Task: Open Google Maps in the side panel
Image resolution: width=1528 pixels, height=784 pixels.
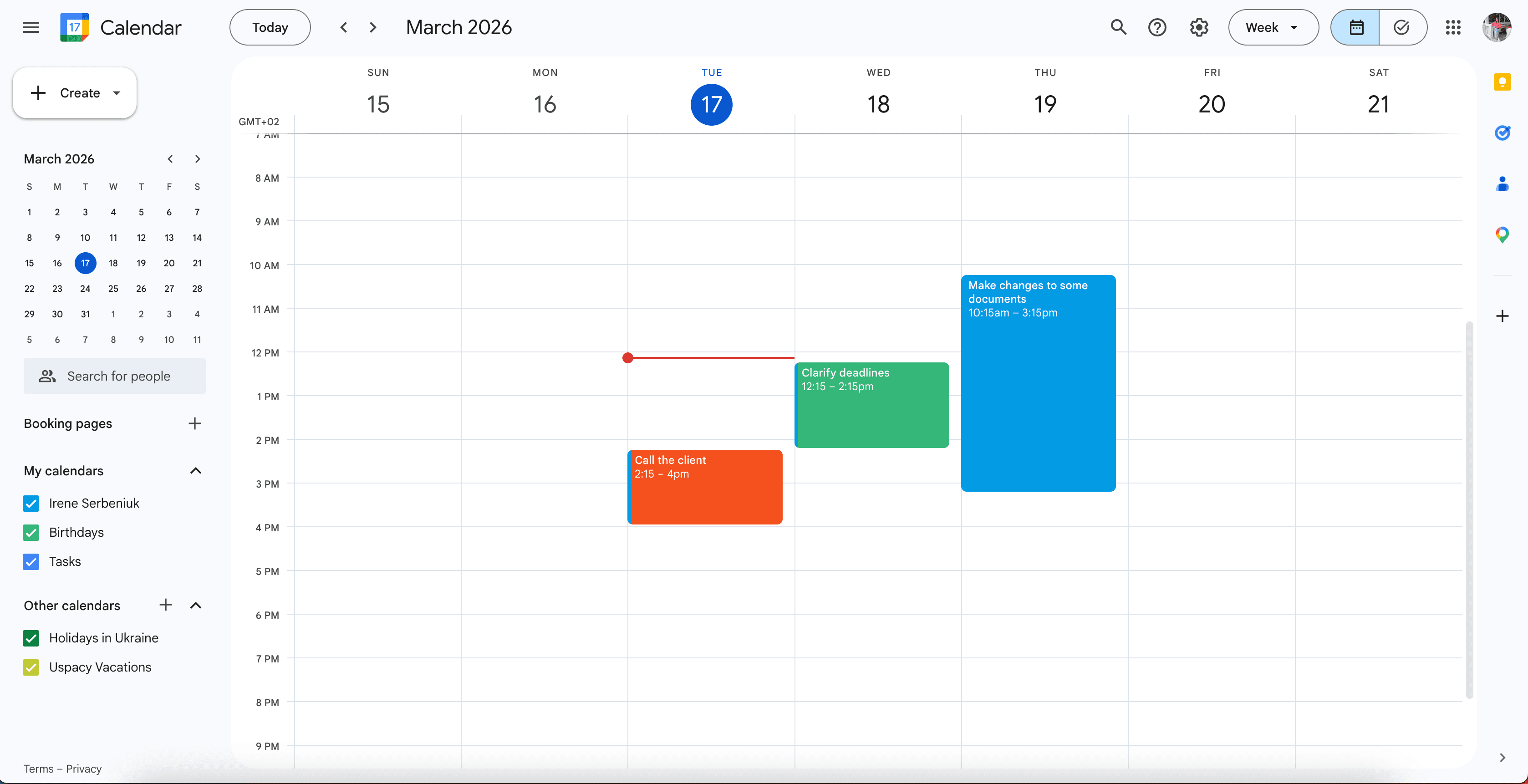Action: pyautogui.click(x=1503, y=235)
